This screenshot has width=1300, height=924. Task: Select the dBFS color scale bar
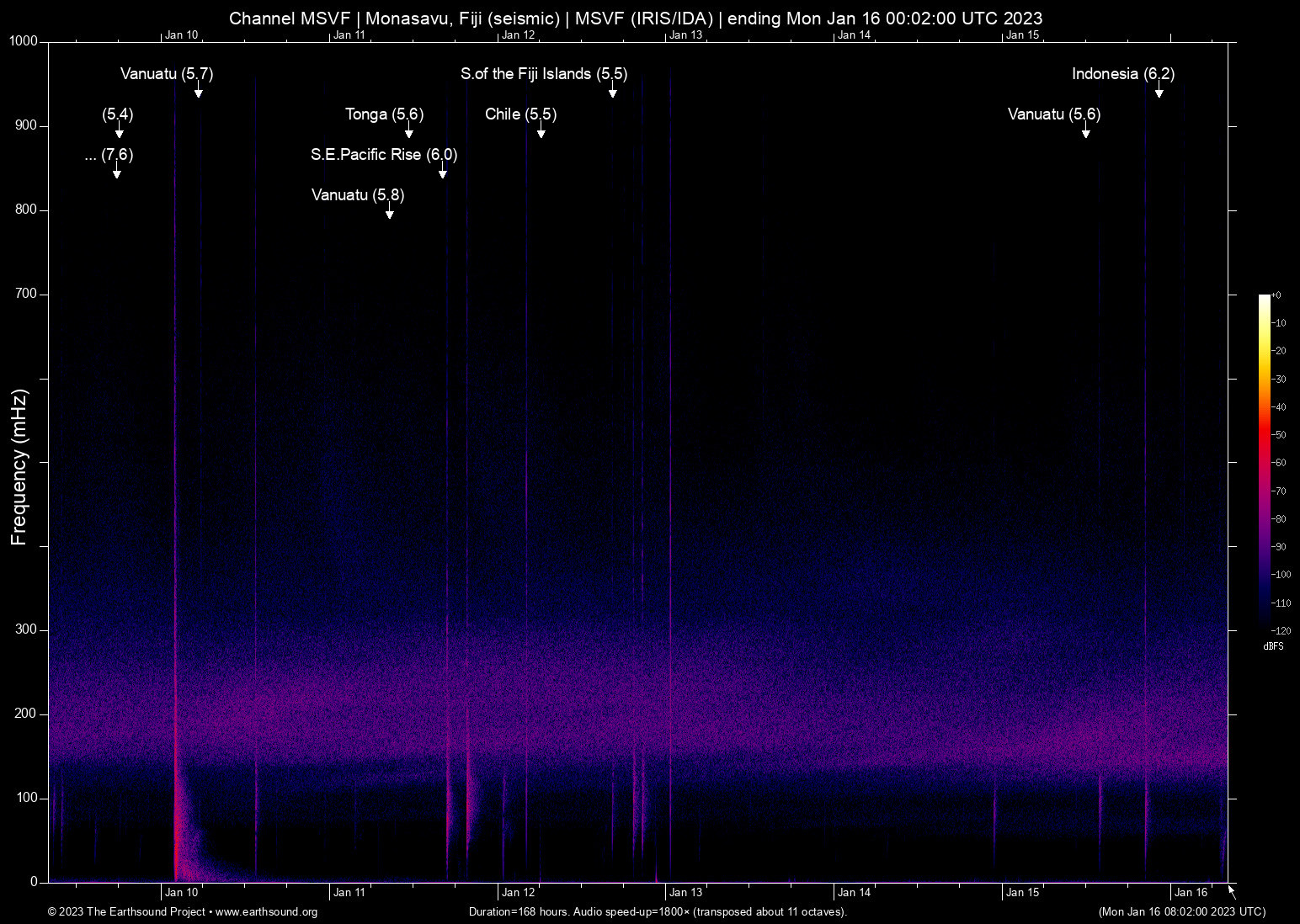(x=1264, y=461)
